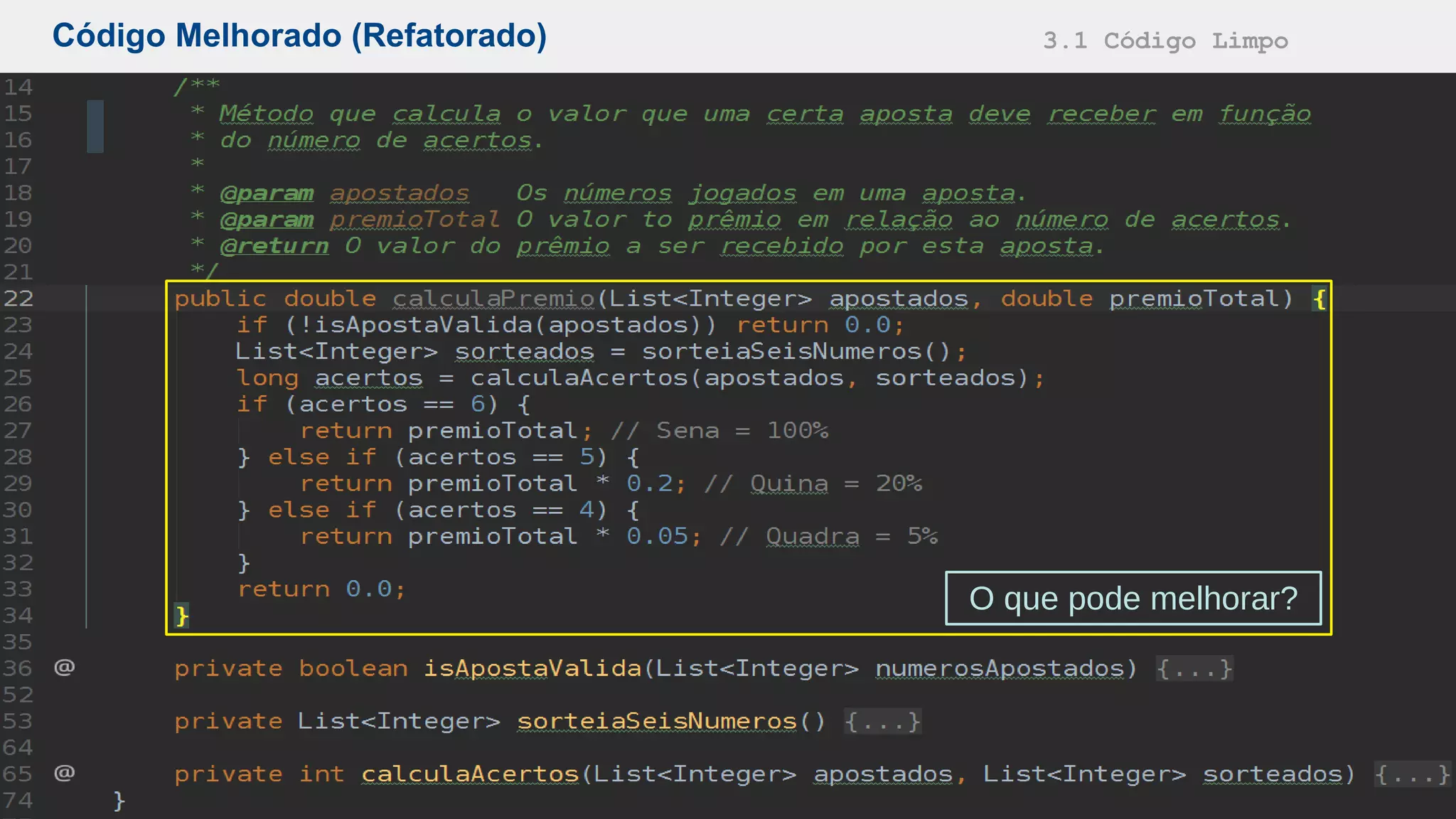The width and height of the screenshot is (1456, 819).
Task: Click the '// Quina = 20%' comment
Action: pyautogui.click(x=813, y=483)
